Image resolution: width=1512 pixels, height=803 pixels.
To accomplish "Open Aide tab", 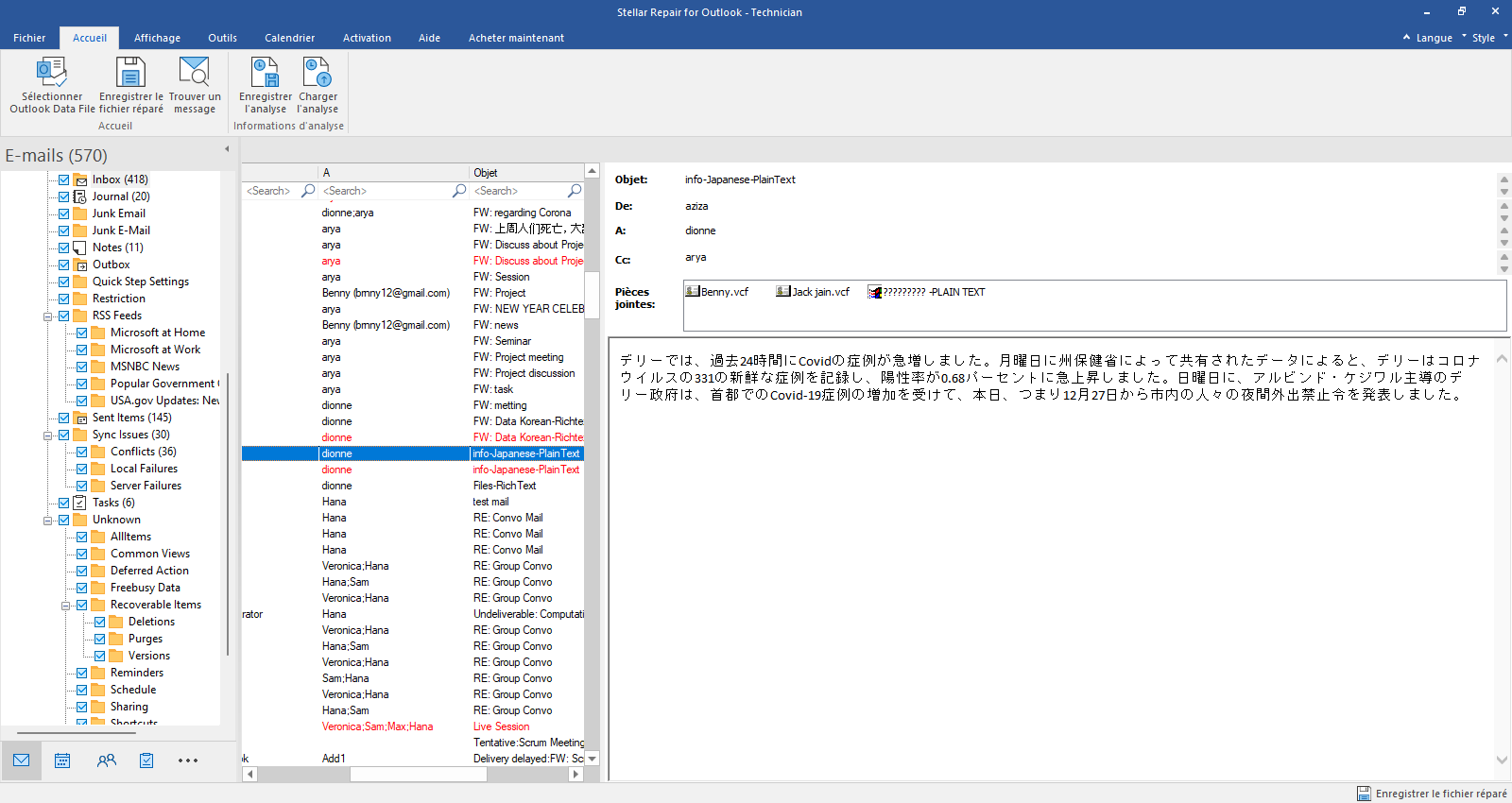I will [429, 38].
